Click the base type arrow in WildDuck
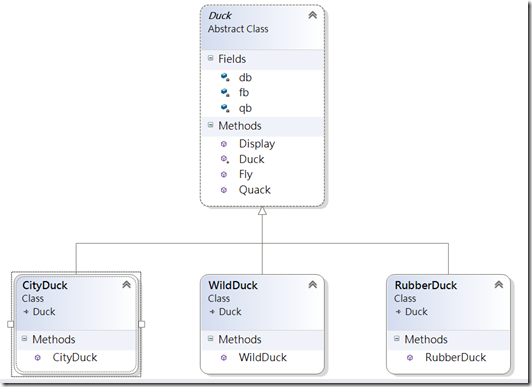The image size is (532, 387). (x=212, y=311)
